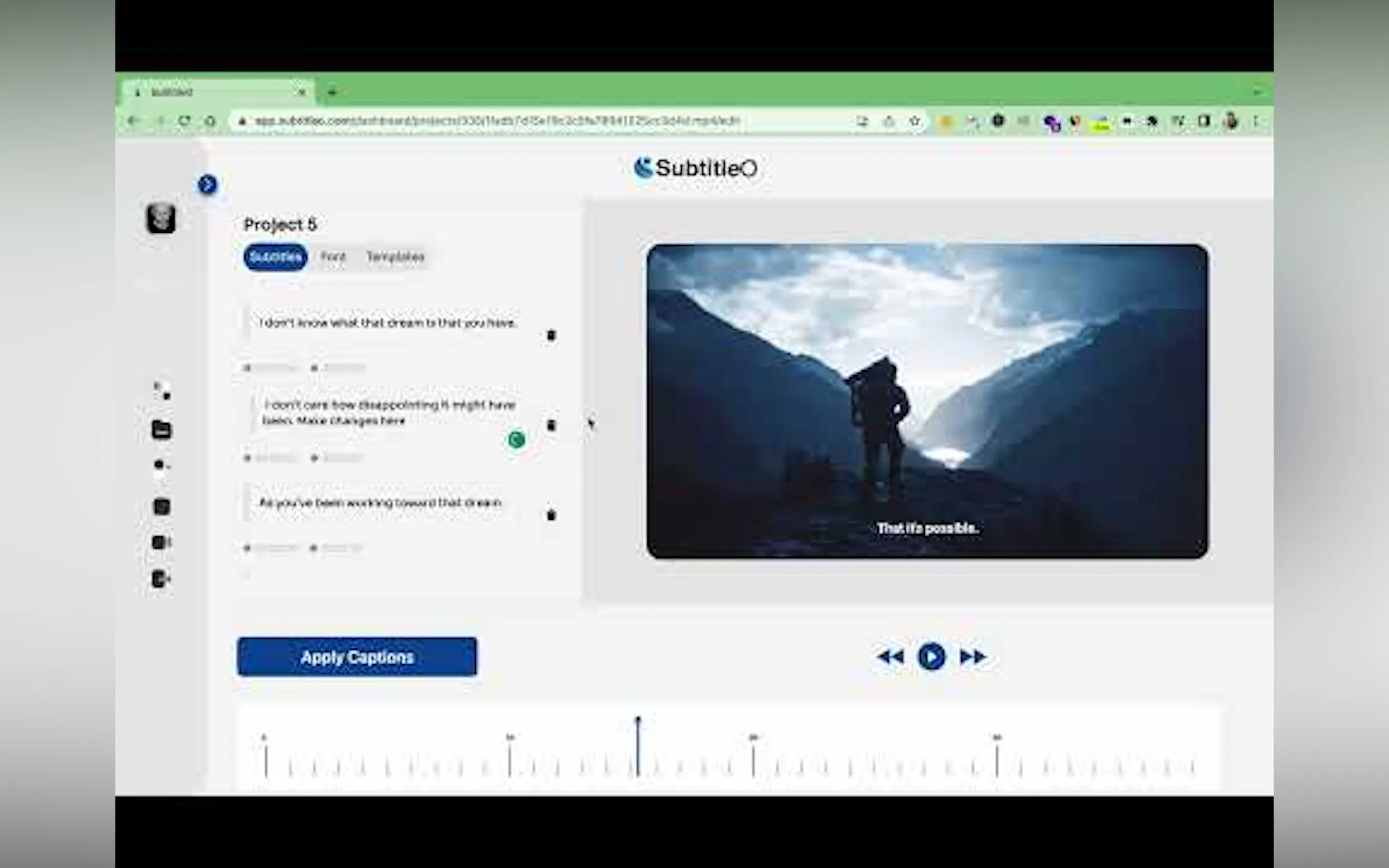Click the user profile avatar in sidebar
The image size is (1389, 868).
pos(161,219)
